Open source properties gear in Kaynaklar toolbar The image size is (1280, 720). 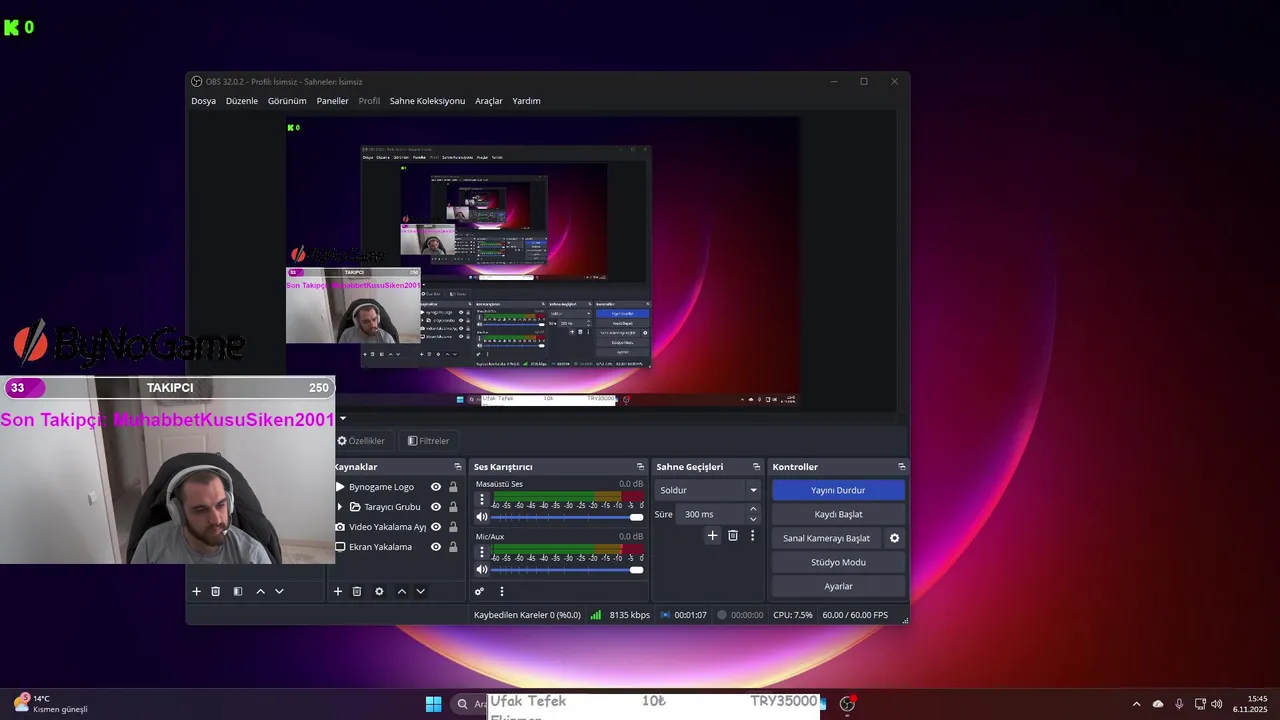pos(379,591)
